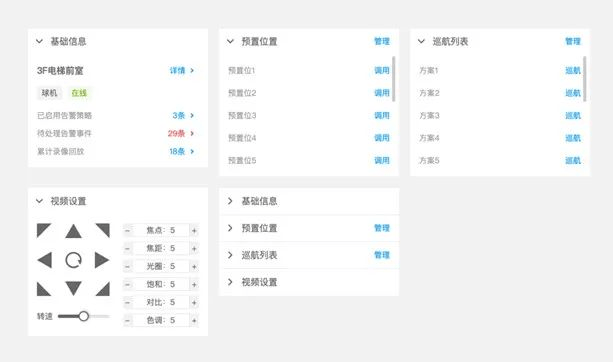The width and height of the screenshot is (613, 362).
Task: Increase 焦点 value with plus button
Action: click(x=194, y=231)
